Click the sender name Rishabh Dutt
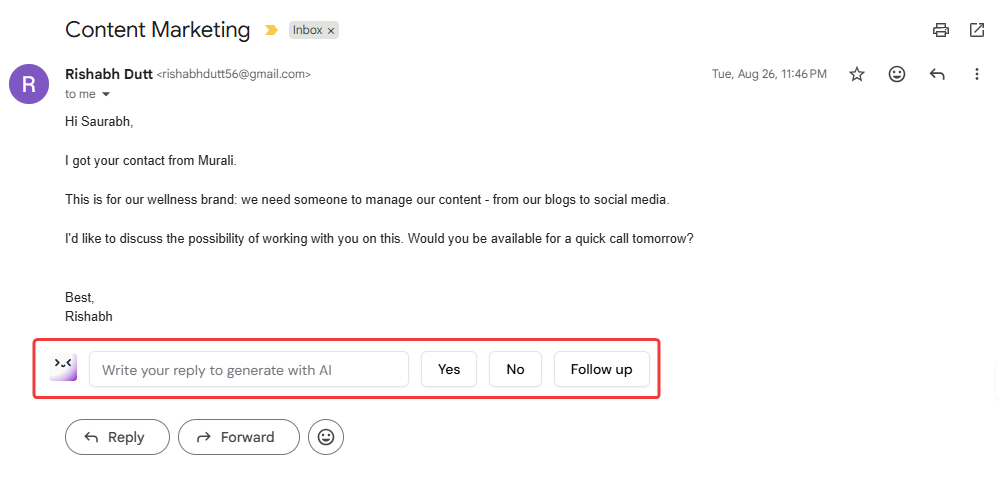The width and height of the screenshot is (1001, 478). [108, 74]
